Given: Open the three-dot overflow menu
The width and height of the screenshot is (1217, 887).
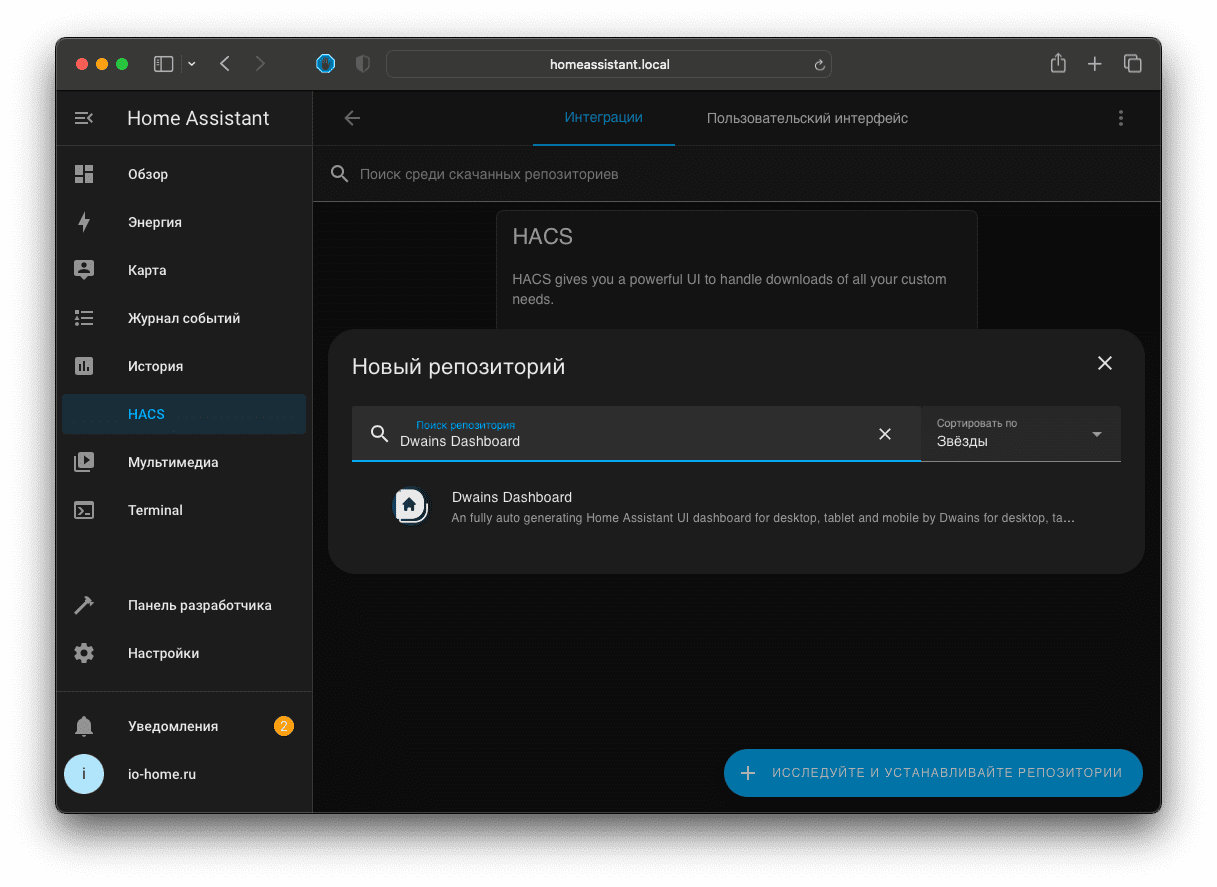Looking at the screenshot, I should [1120, 118].
